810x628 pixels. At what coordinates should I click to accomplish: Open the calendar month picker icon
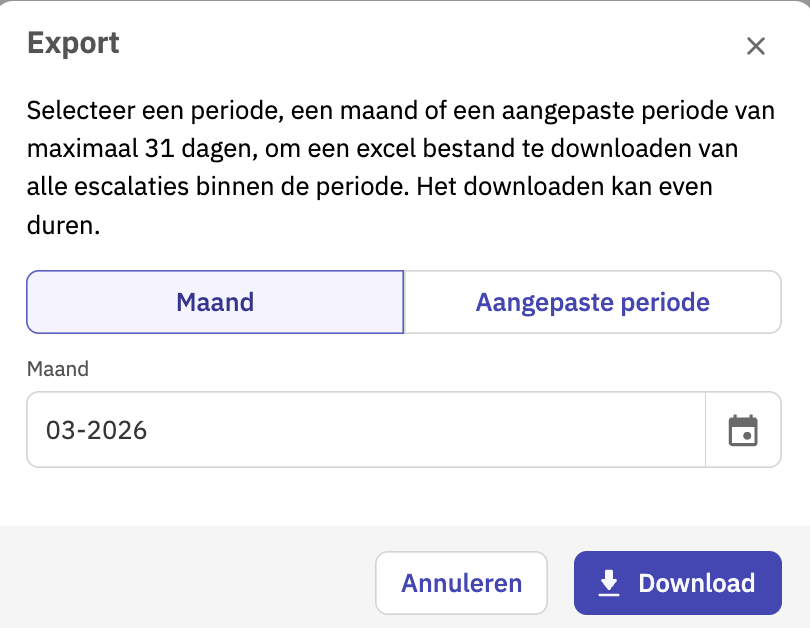click(743, 430)
